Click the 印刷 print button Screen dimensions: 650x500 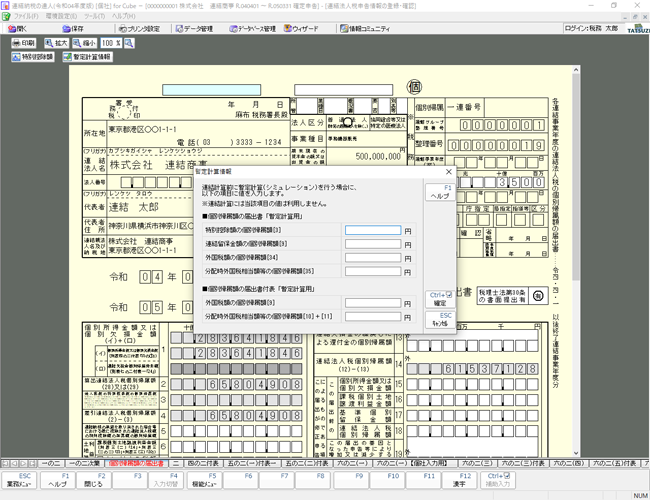23,44
